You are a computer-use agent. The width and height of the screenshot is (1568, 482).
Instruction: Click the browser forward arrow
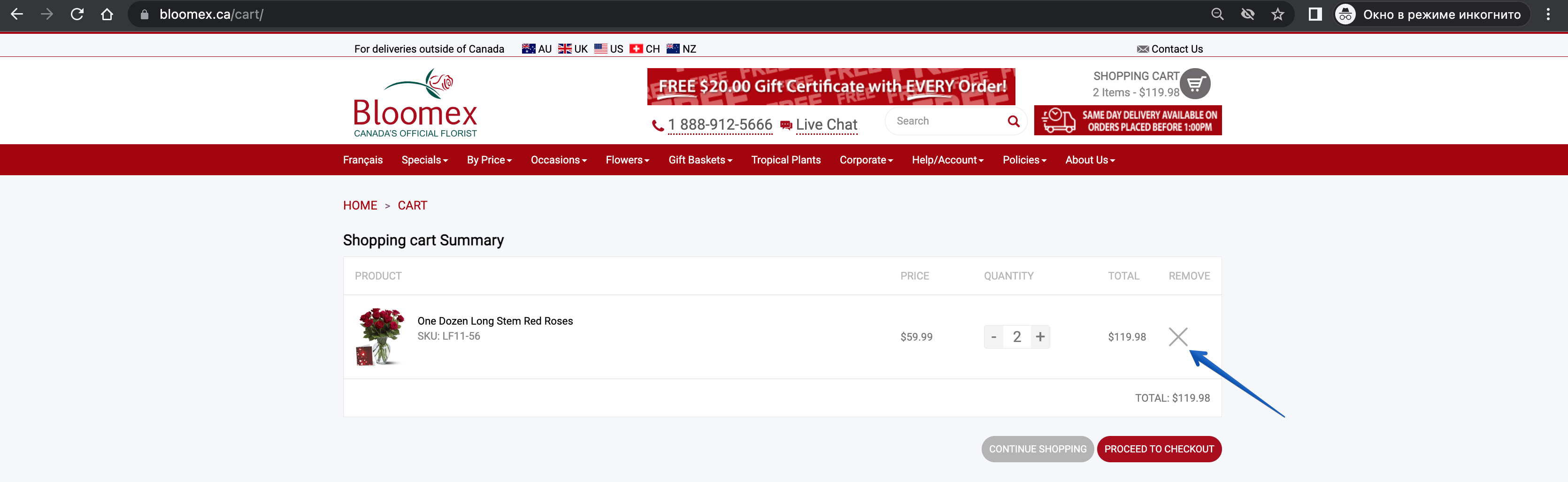pos(47,14)
